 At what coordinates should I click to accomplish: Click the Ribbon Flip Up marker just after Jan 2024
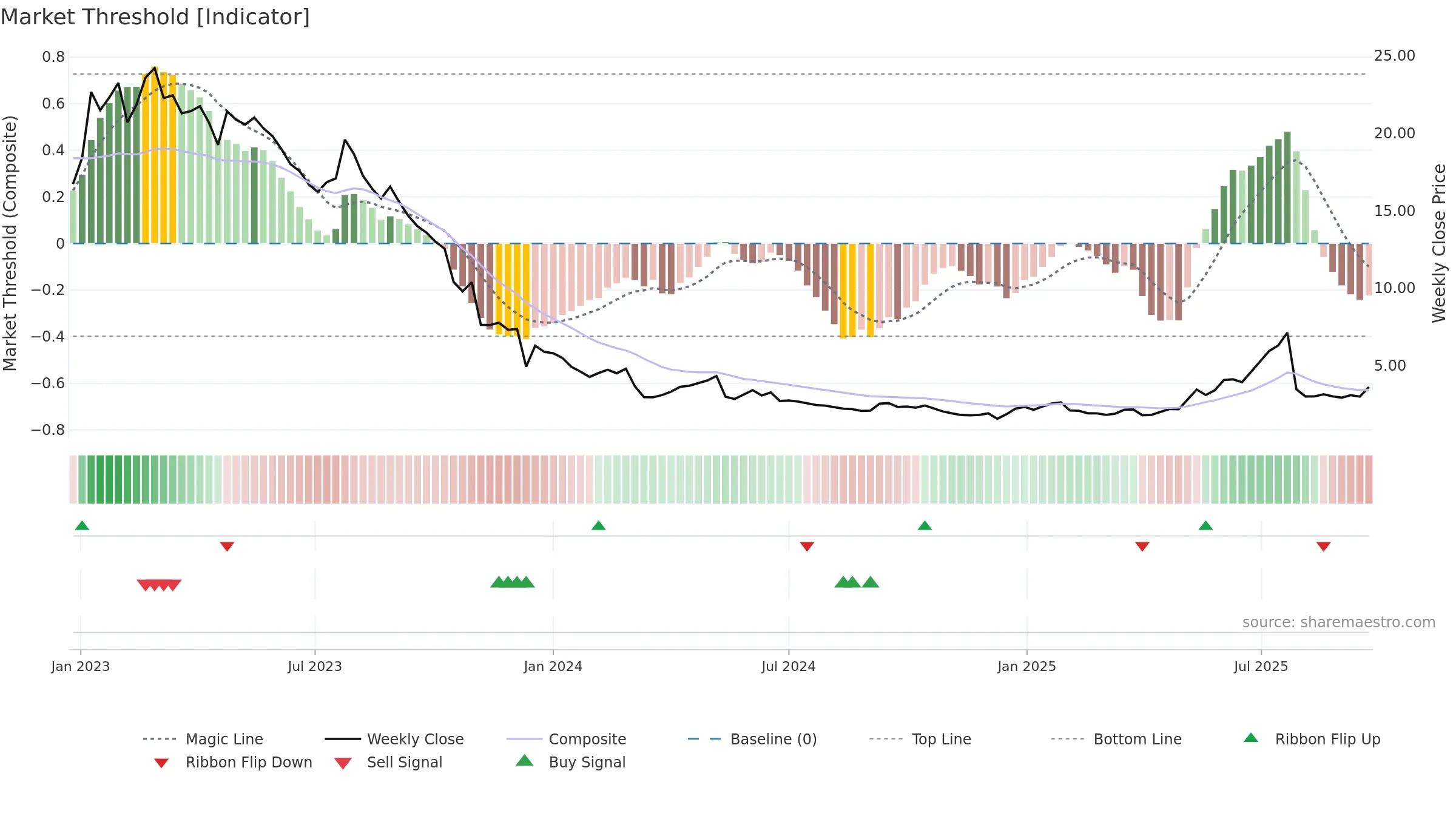click(x=598, y=525)
